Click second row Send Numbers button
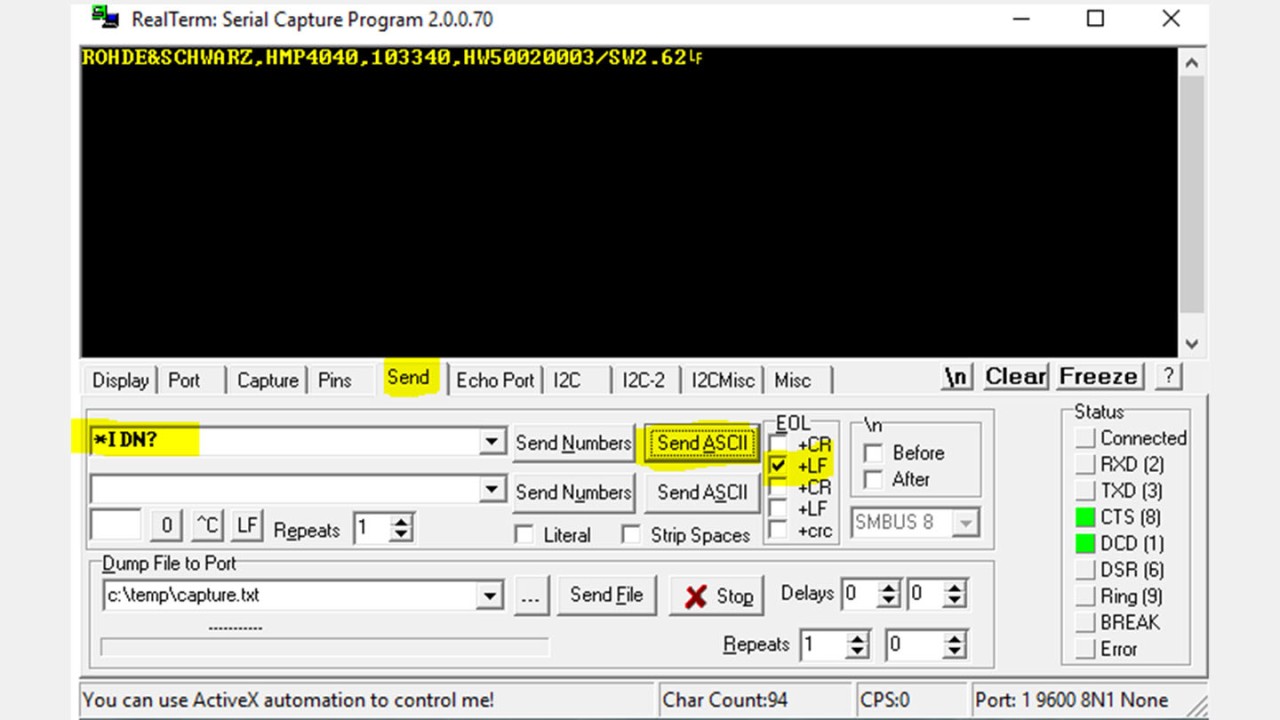Image resolution: width=1280 pixels, height=720 pixels. [x=574, y=492]
